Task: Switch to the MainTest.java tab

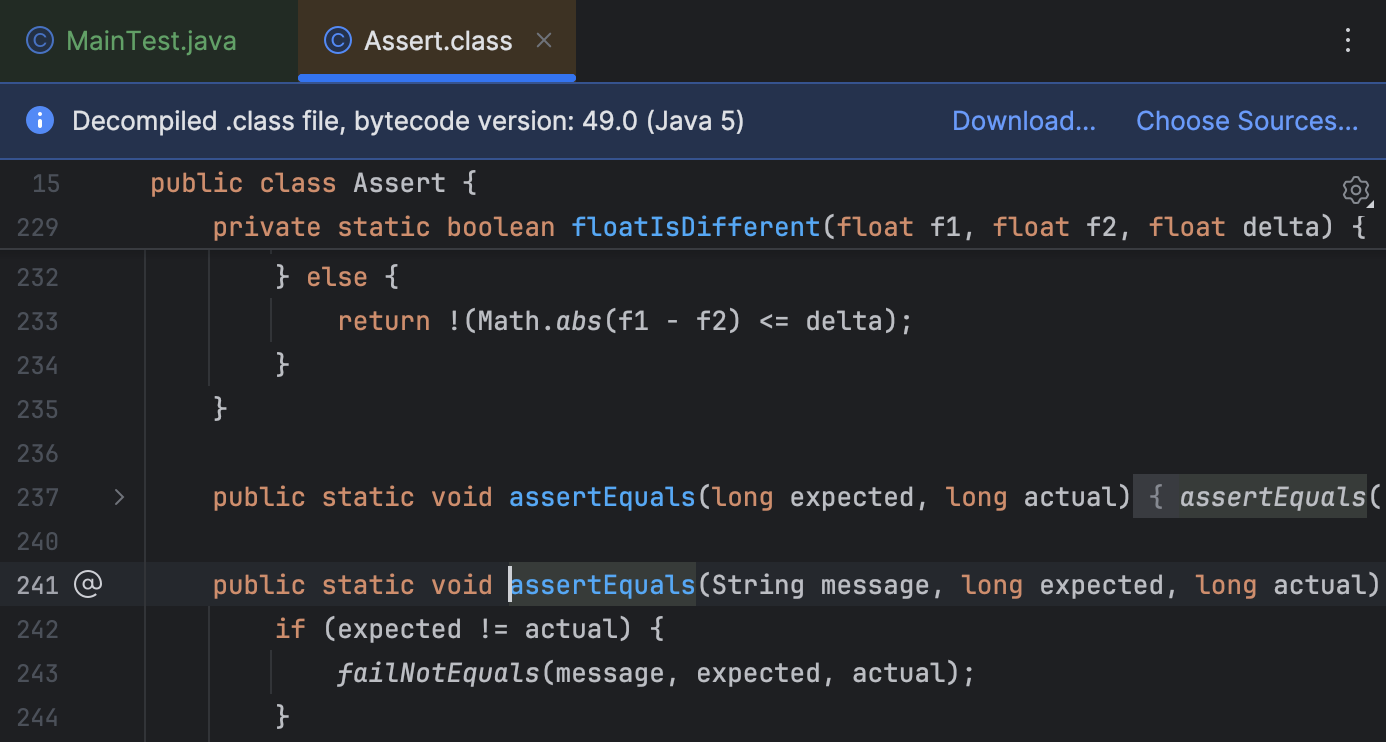Action: [151, 40]
